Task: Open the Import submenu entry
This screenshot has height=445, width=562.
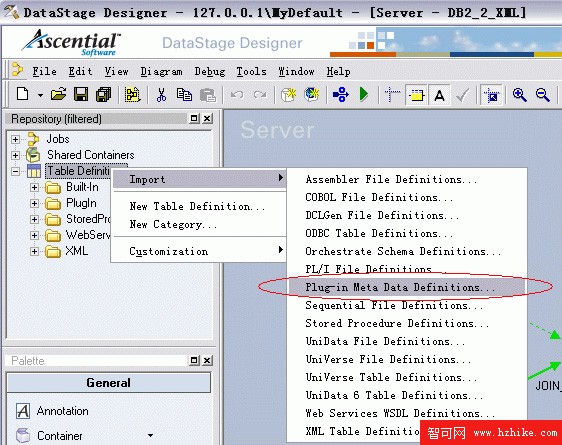Action: click(199, 179)
